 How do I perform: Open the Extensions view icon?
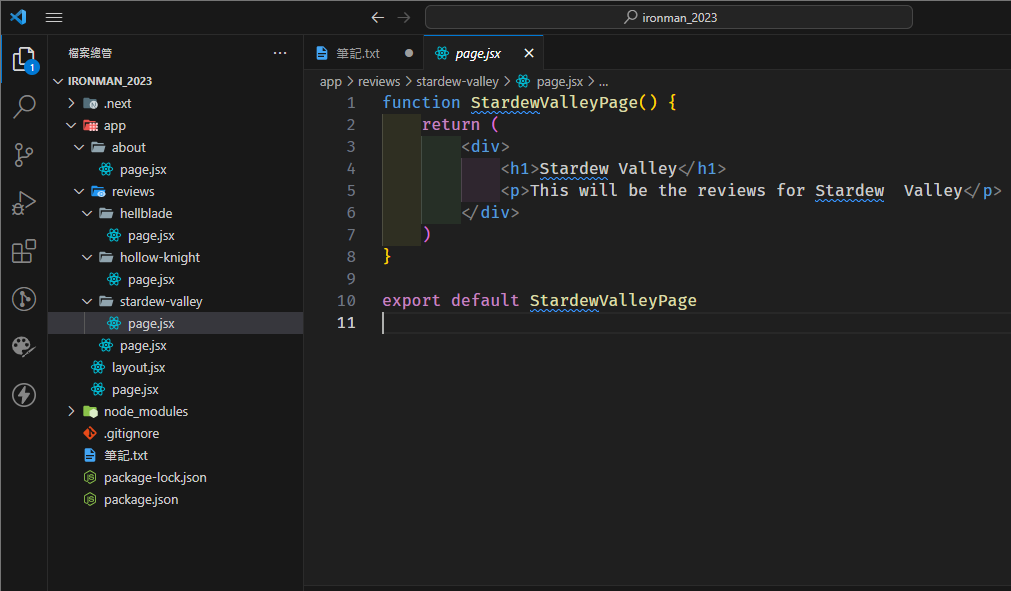(24, 251)
